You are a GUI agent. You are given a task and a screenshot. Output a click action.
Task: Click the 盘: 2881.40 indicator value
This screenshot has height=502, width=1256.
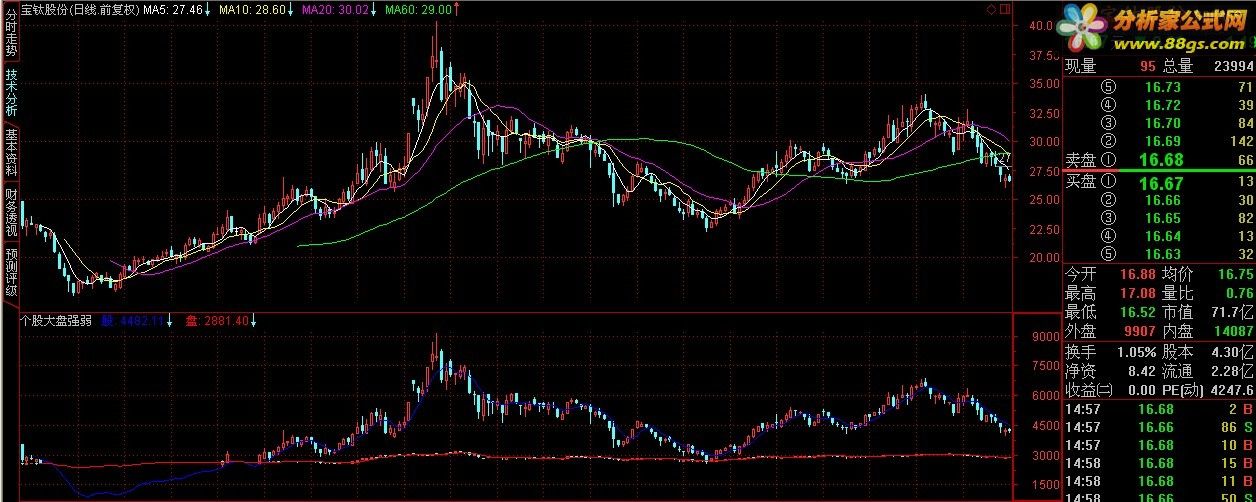pos(218,321)
